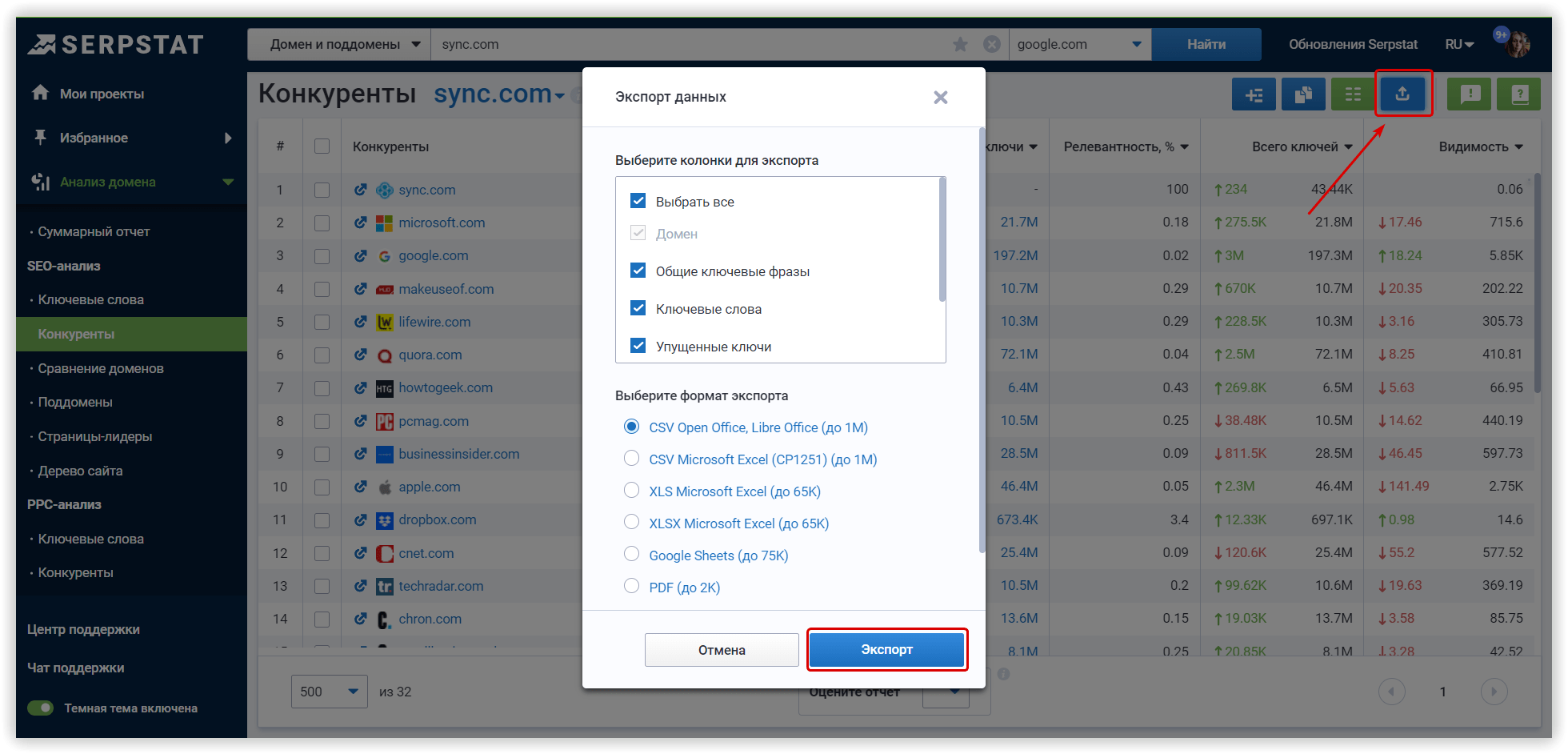Click the export upload icon in toolbar
1568x754 pixels.
coord(1402,94)
